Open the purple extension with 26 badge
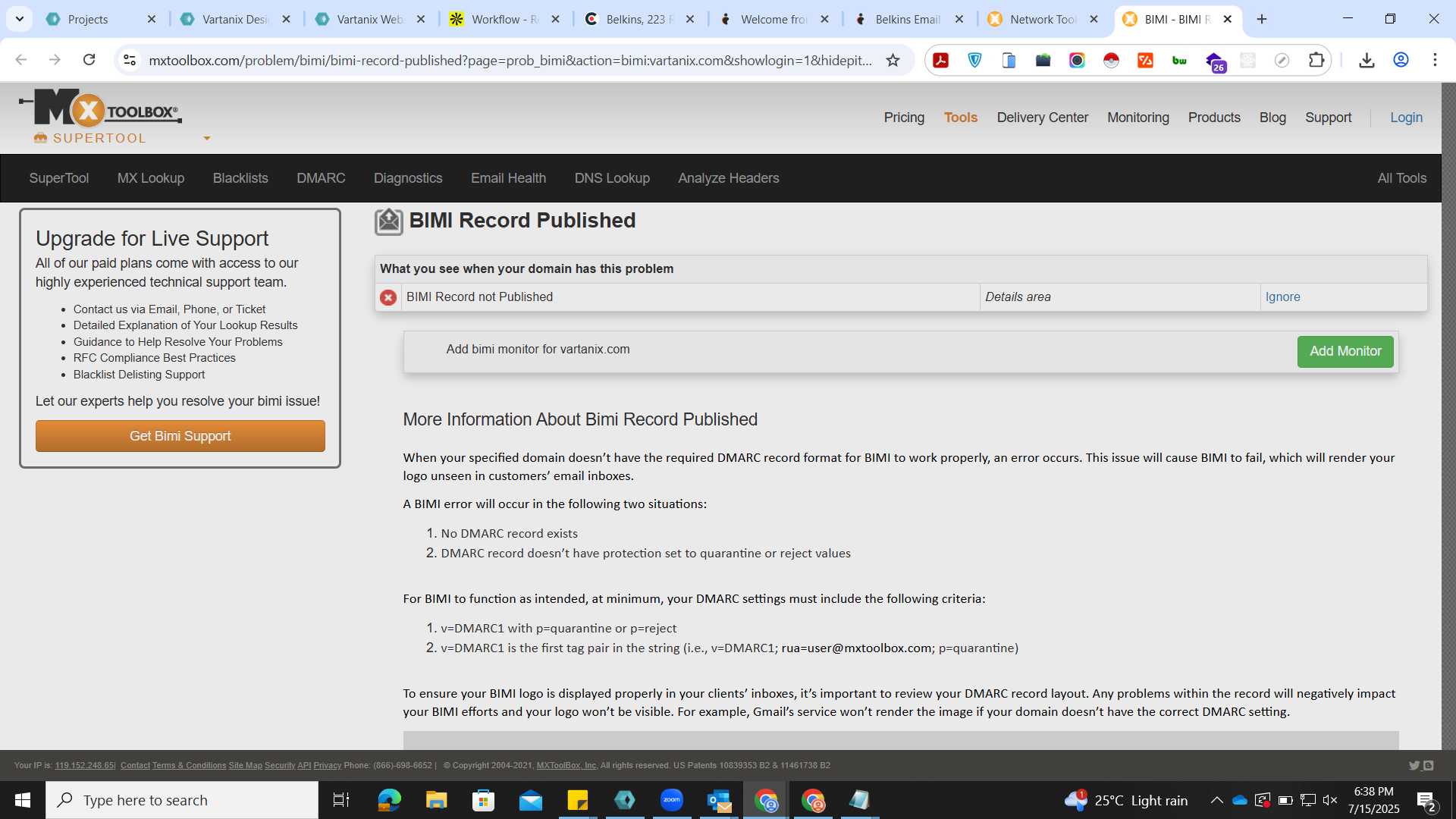Image resolution: width=1456 pixels, height=819 pixels. click(1215, 61)
